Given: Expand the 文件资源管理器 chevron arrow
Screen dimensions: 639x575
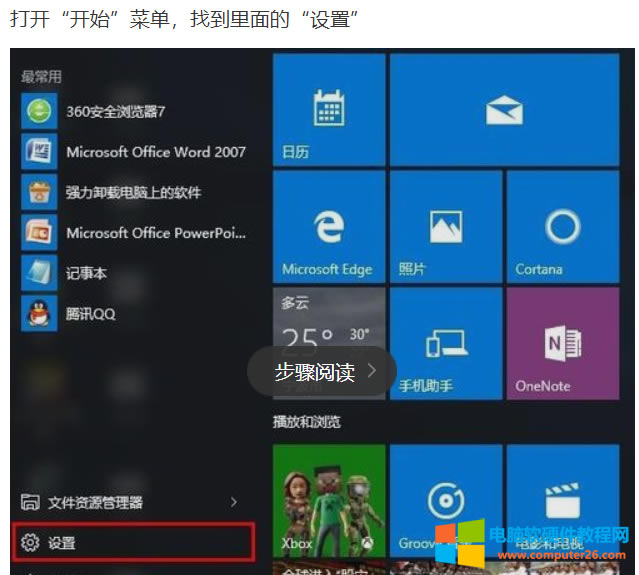Looking at the screenshot, I should coord(234,502).
